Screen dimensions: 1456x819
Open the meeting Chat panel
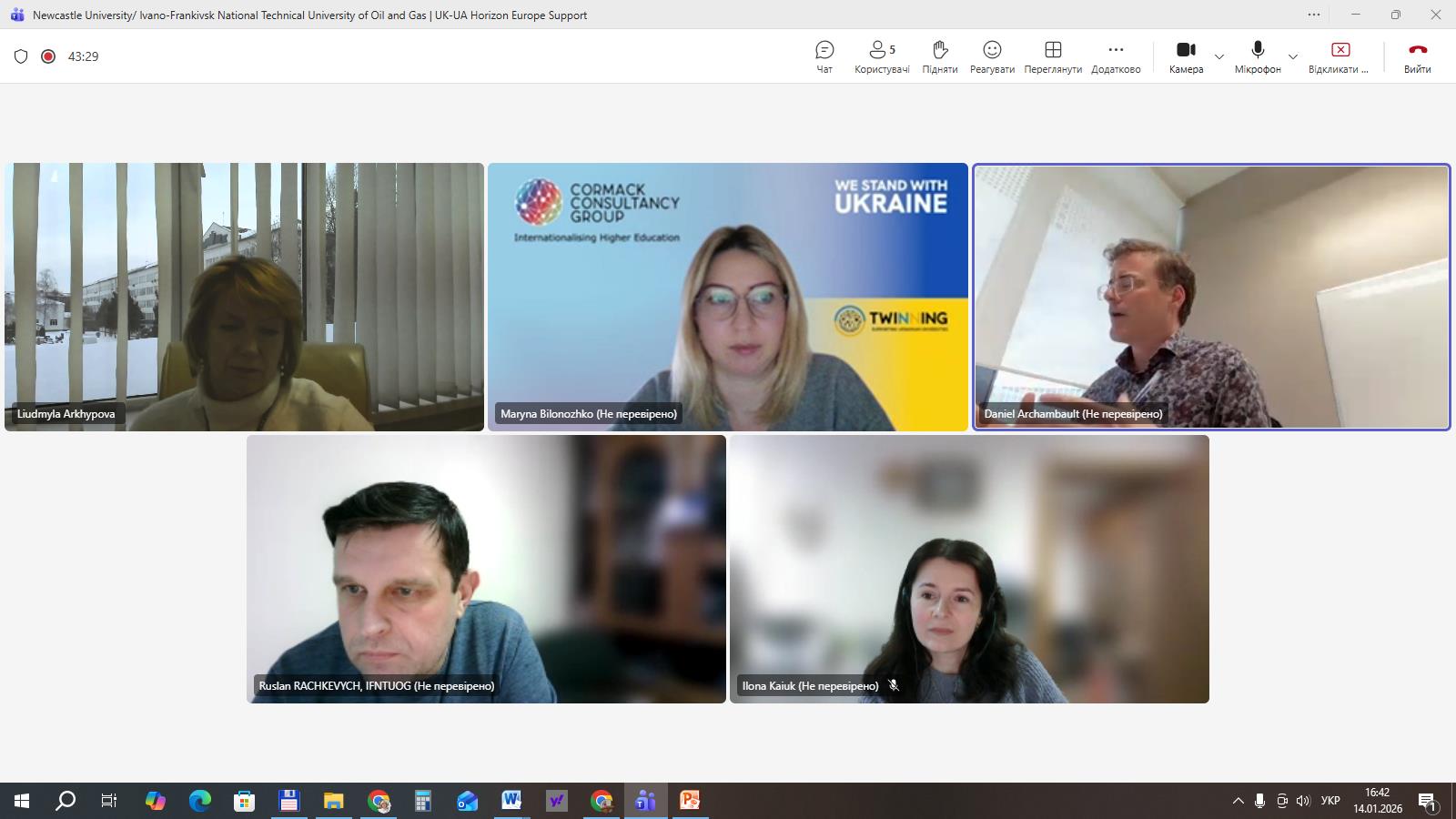coord(824,56)
